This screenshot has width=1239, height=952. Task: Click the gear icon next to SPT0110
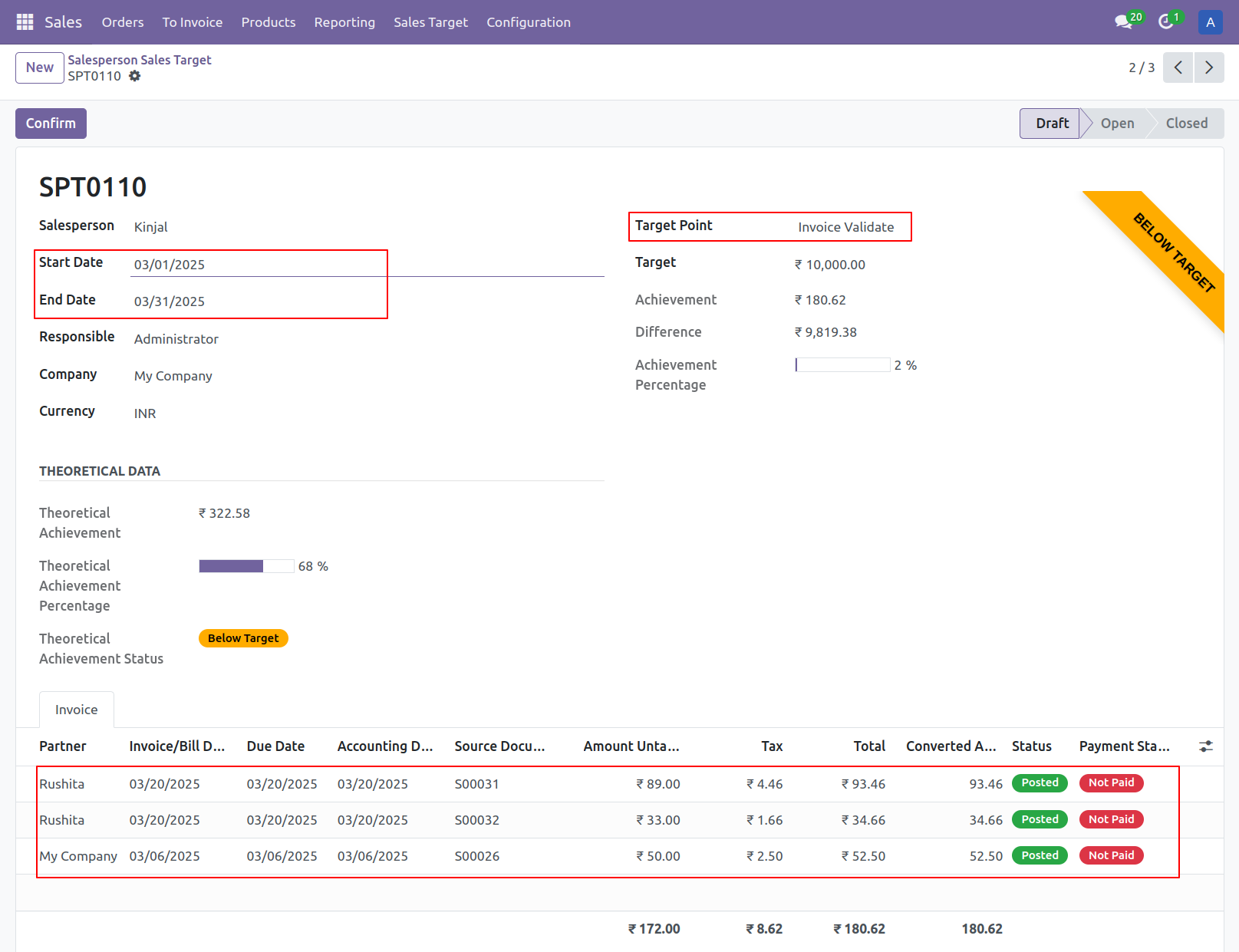(x=135, y=76)
